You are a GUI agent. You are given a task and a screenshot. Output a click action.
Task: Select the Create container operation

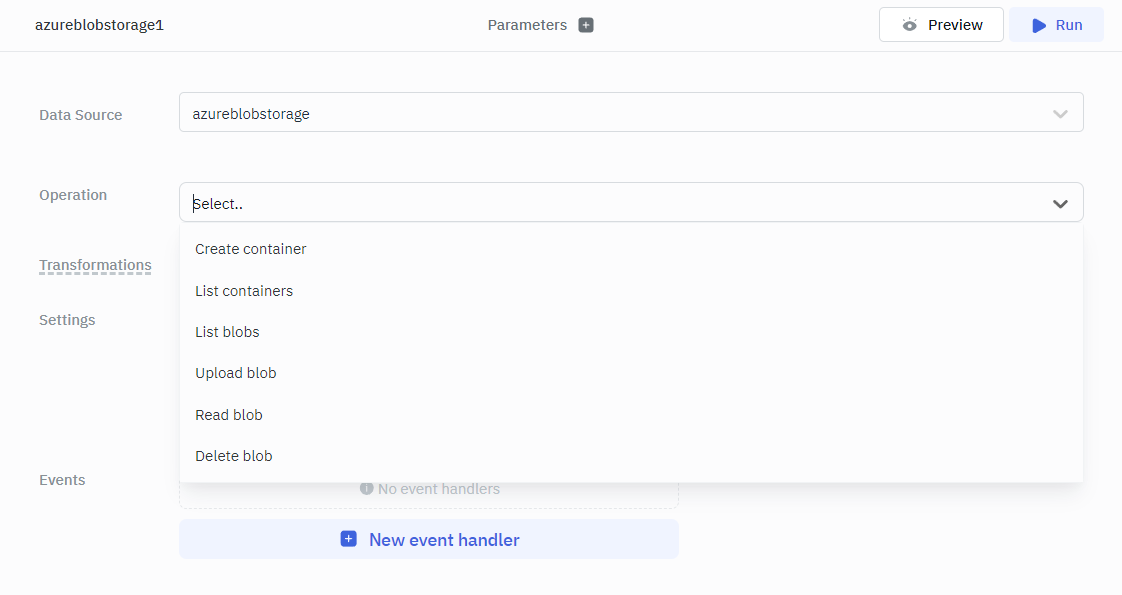coord(251,249)
